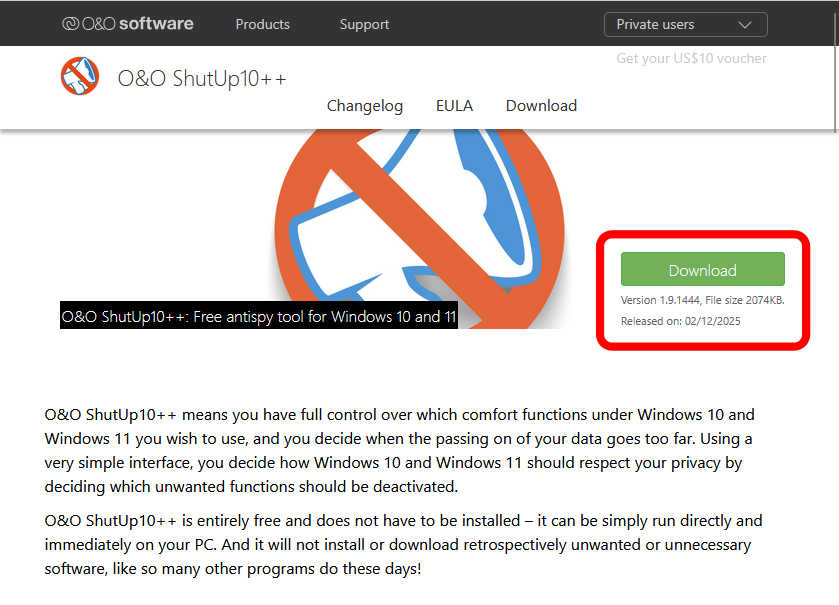Click the Released on 02/12/2025 text
839x605 pixels.
pos(681,321)
